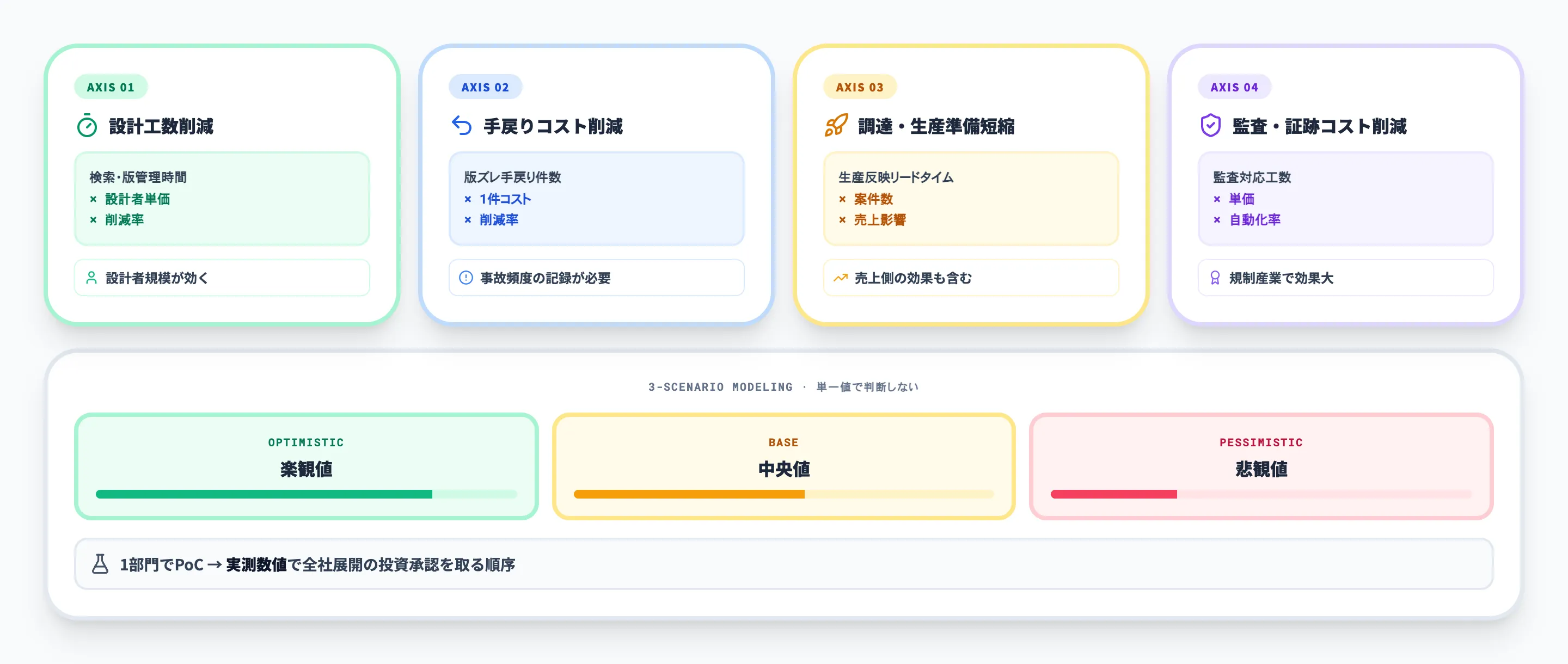1568x664 pixels.
Task: Switch to the PESSIMISTIC 悲観値 scenario card
Action: (x=1261, y=466)
